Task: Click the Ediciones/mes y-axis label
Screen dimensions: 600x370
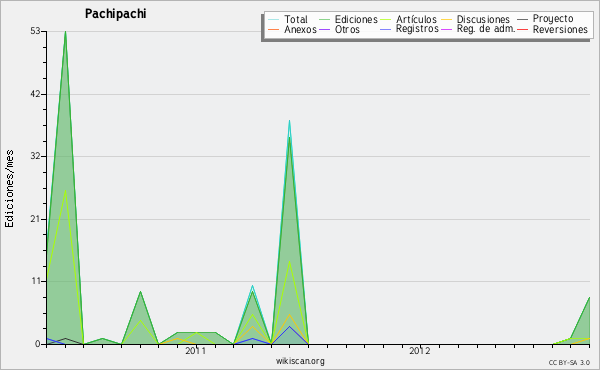Action: coord(9,189)
